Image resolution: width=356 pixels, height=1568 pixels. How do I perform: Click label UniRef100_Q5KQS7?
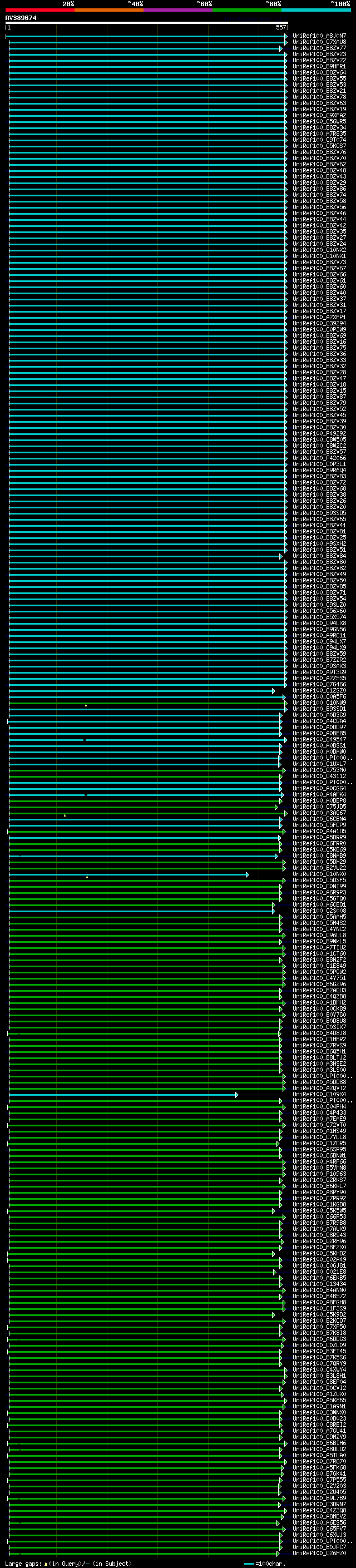pyautogui.click(x=319, y=146)
